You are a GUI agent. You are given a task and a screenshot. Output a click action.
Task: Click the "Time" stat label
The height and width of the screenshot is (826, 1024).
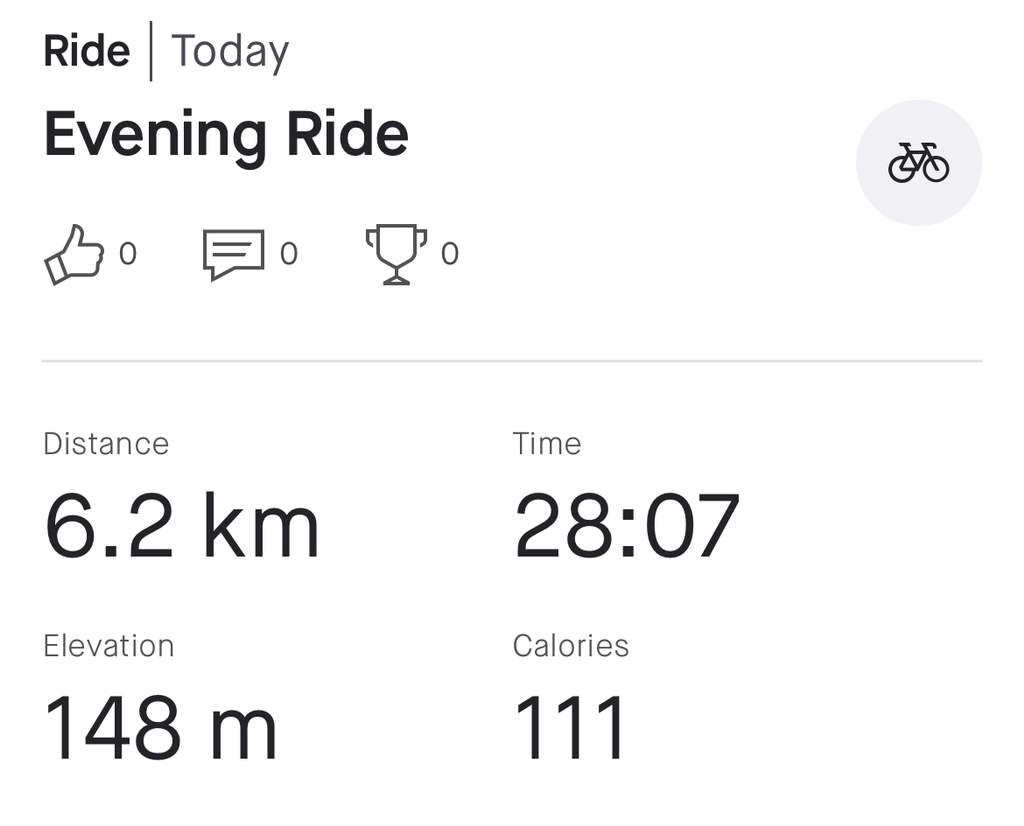546,444
